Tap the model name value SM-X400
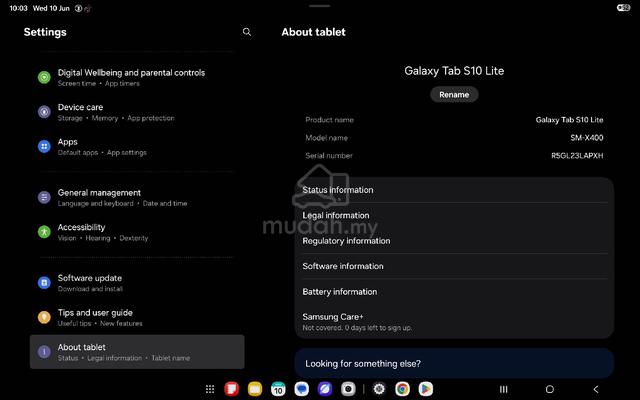The image size is (640, 400). click(x=587, y=138)
